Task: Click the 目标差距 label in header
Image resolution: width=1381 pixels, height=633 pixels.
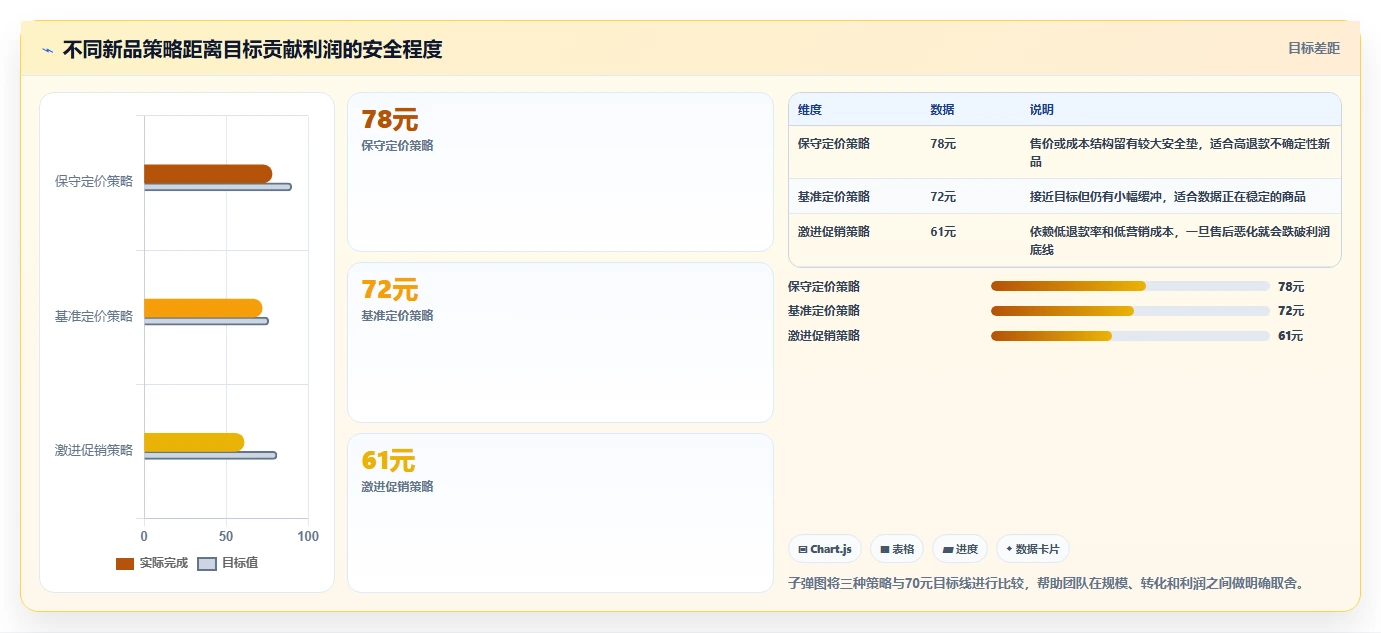Action: point(1313,48)
